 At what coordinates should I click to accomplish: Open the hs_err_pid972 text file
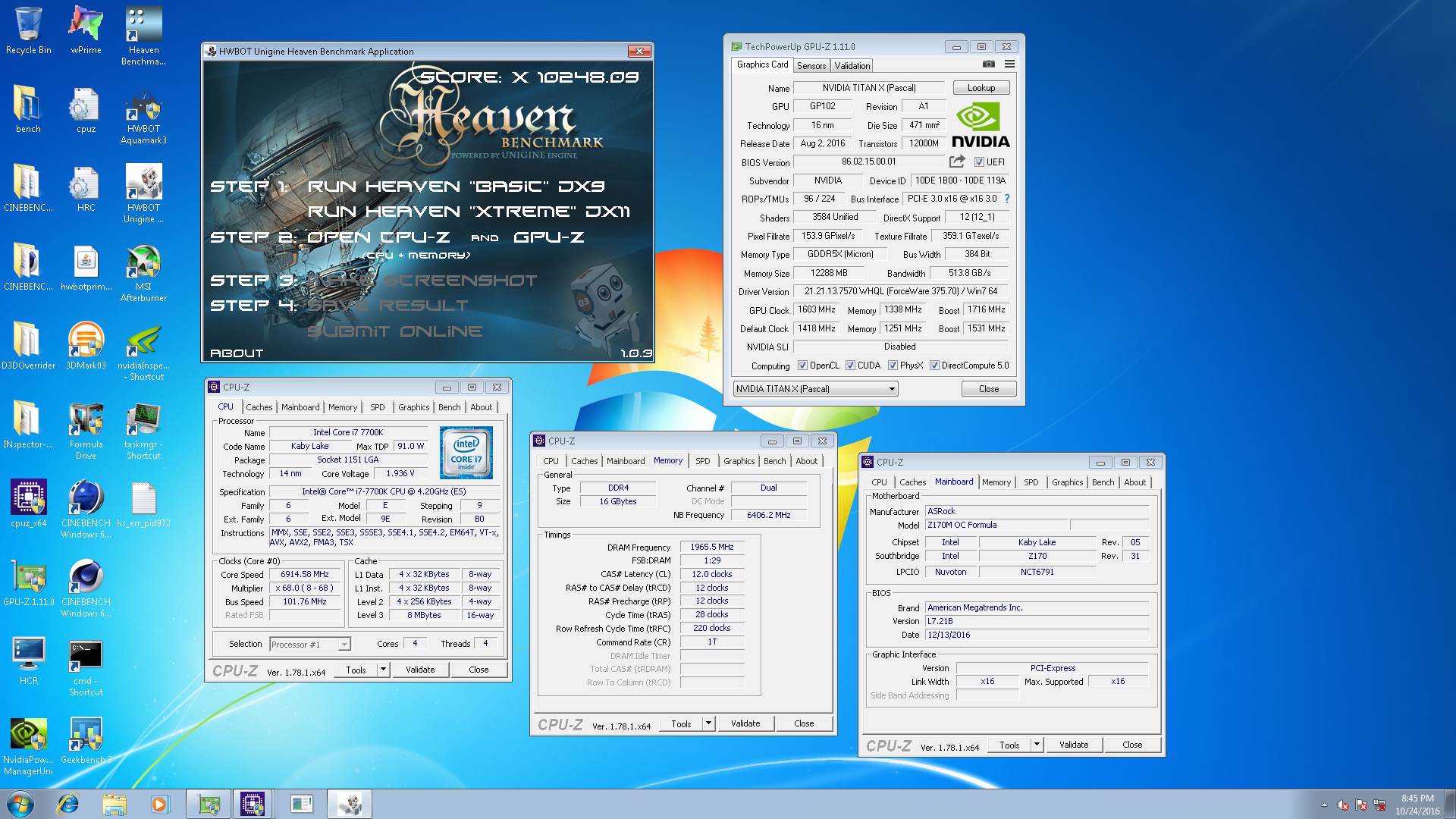[143, 504]
